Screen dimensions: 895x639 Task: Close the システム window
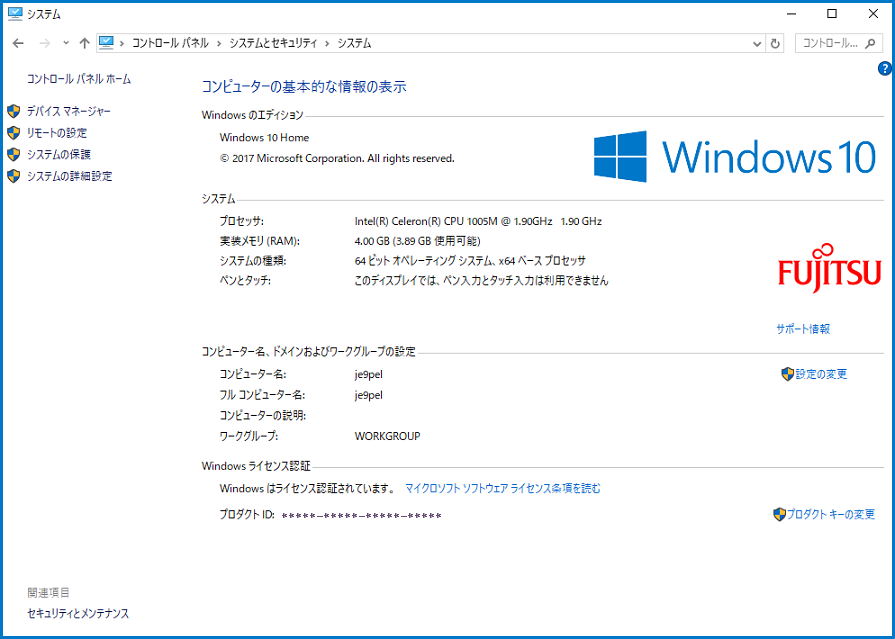coord(873,14)
